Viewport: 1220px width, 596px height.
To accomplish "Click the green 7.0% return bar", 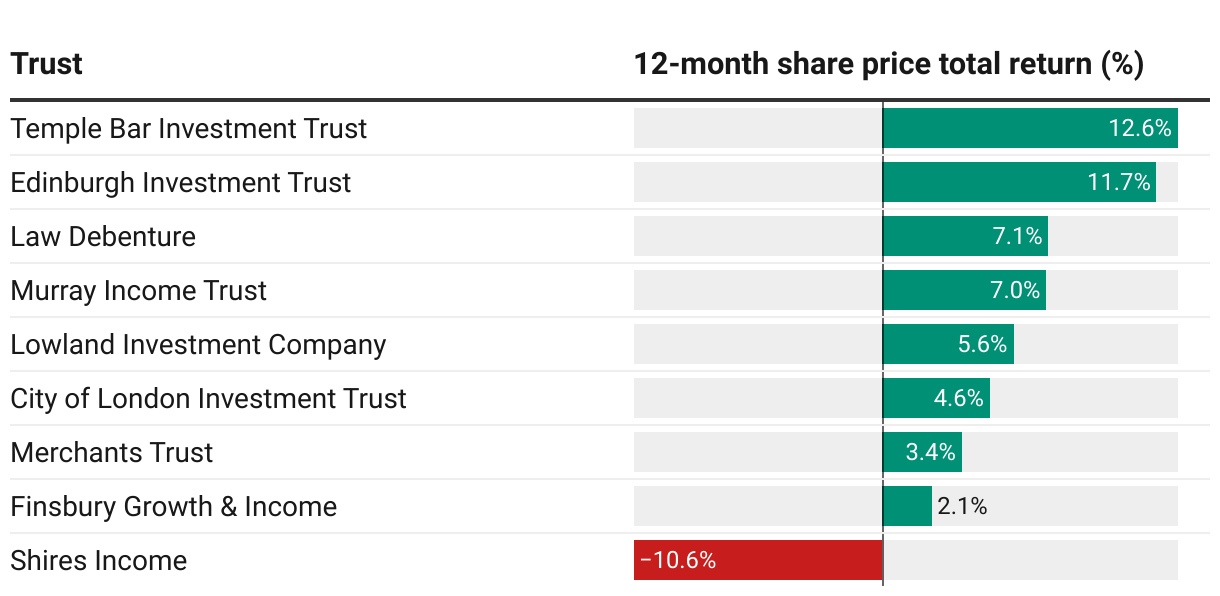I will pyautogui.click(x=964, y=291).
